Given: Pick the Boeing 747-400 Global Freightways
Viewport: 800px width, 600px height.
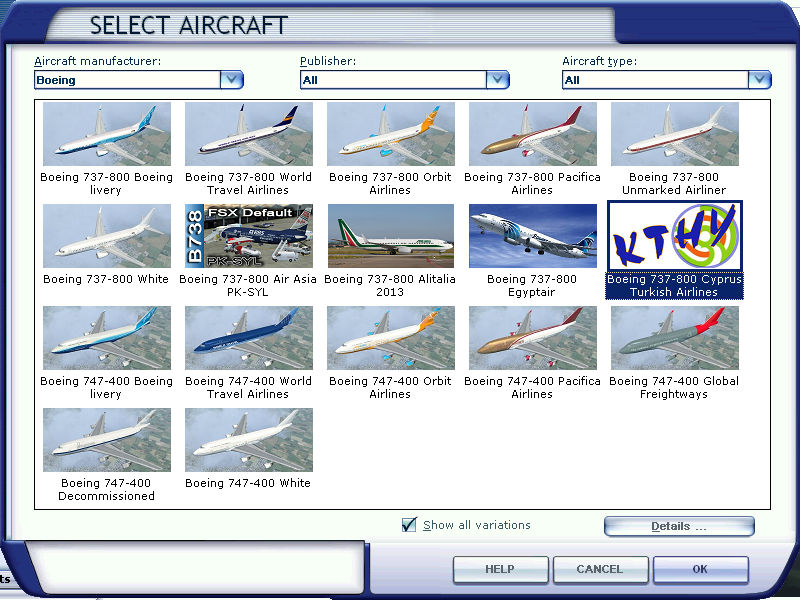Looking at the screenshot, I should (675, 339).
